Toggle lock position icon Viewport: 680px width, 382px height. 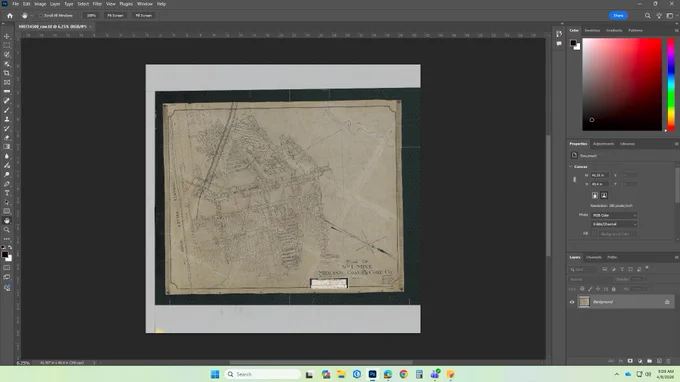pyautogui.click(x=598, y=289)
